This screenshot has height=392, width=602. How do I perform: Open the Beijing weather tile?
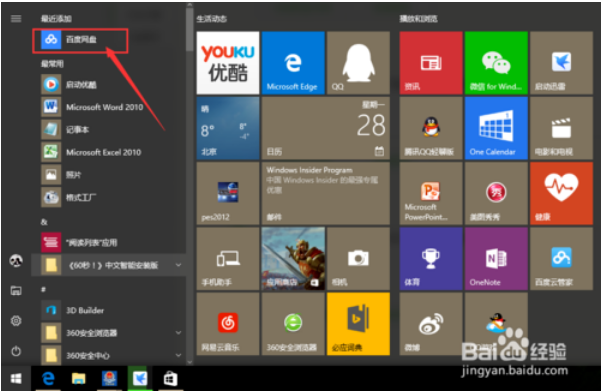[x=228, y=128]
